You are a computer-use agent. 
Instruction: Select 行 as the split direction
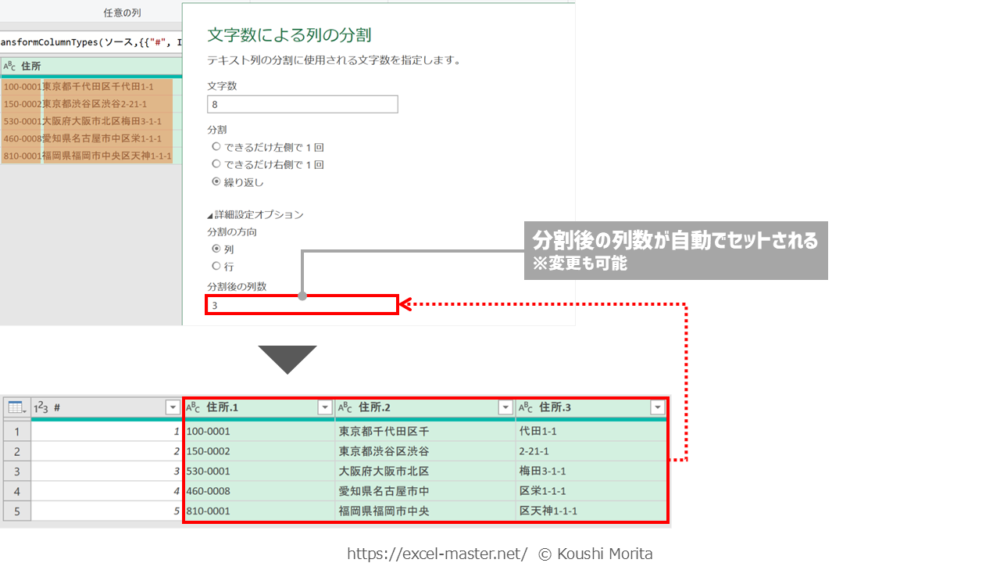tap(216, 266)
